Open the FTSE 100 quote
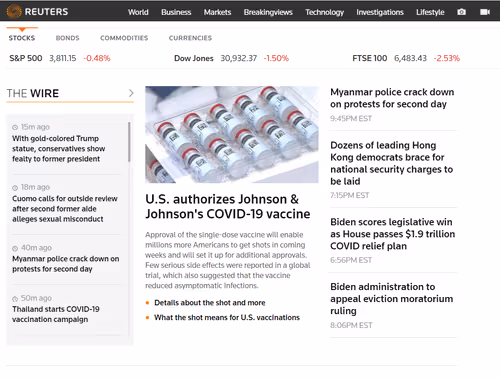Image resolution: width=500 pixels, height=378 pixels. pyautogui.click(x=370, y=58)
